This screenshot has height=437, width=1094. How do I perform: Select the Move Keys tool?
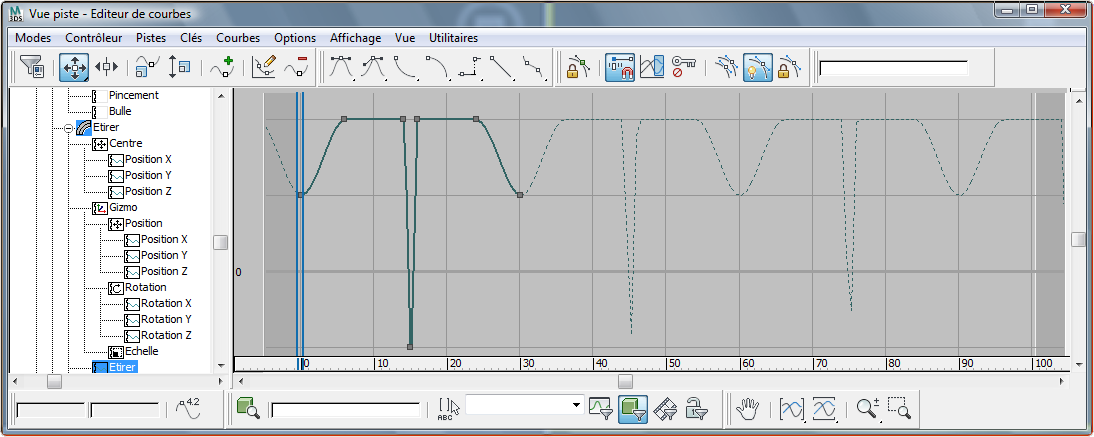pyautogui.click(x=73, y=67)
